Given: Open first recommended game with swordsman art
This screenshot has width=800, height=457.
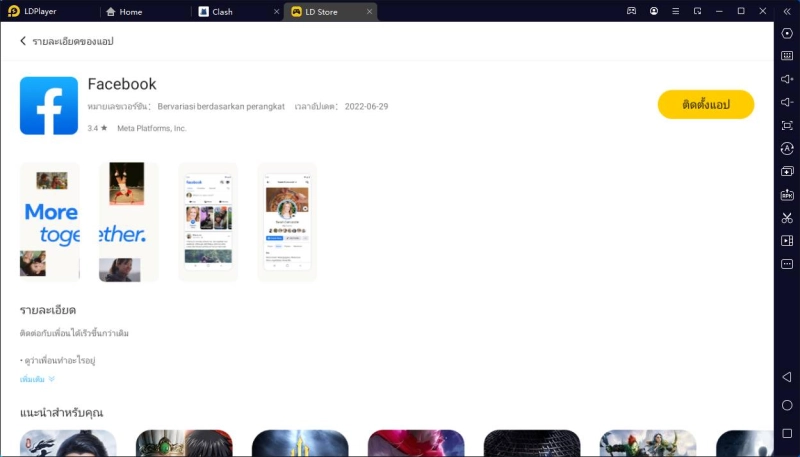Looking at the screenshot, I should coord(68,443).
